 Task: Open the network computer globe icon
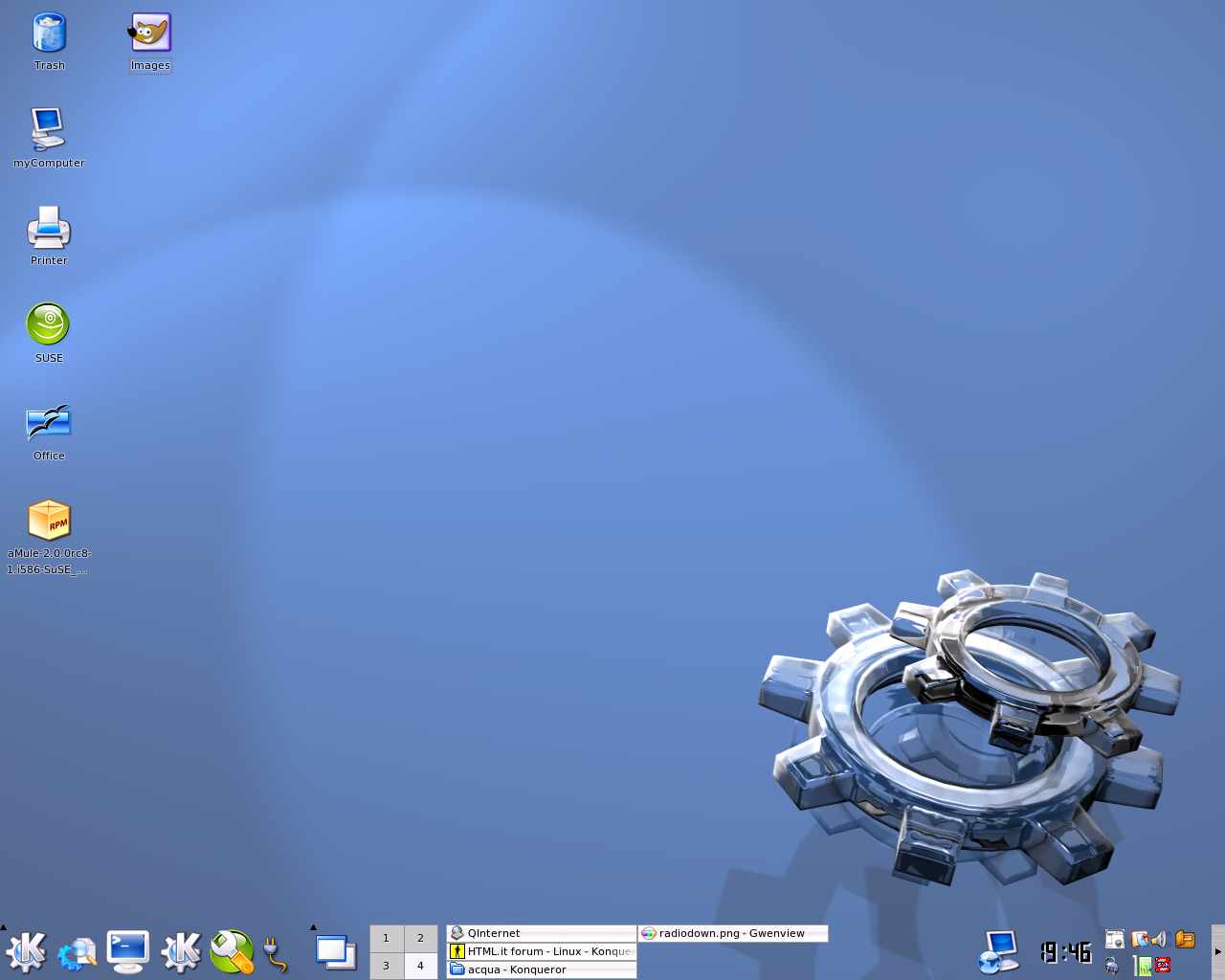point(1000,951)
